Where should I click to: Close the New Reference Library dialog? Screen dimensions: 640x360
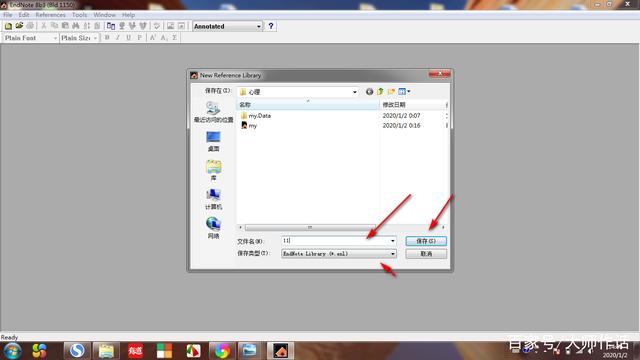coord(440,74)
